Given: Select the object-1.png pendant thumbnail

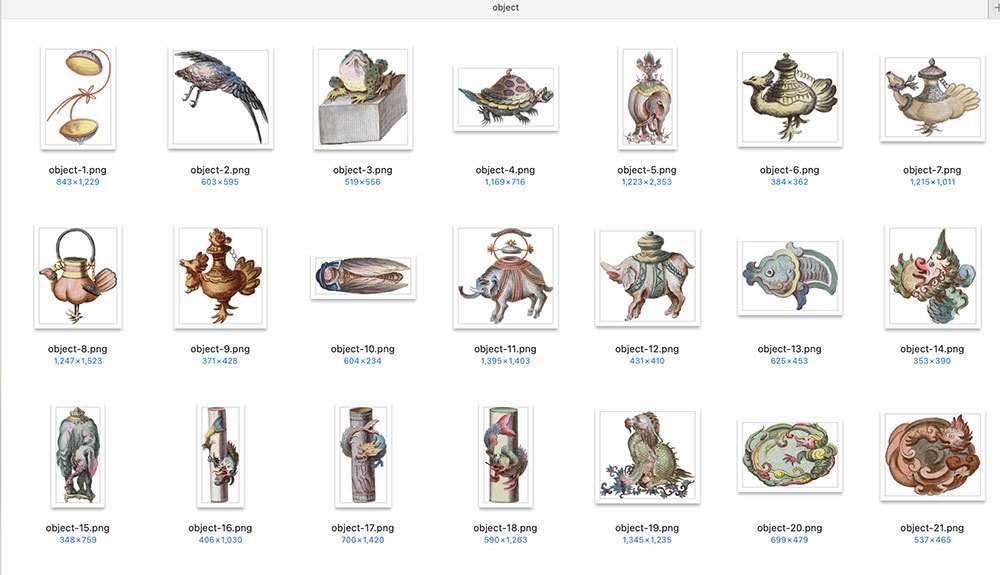Looking at the screenshot, I should [78, 98].
